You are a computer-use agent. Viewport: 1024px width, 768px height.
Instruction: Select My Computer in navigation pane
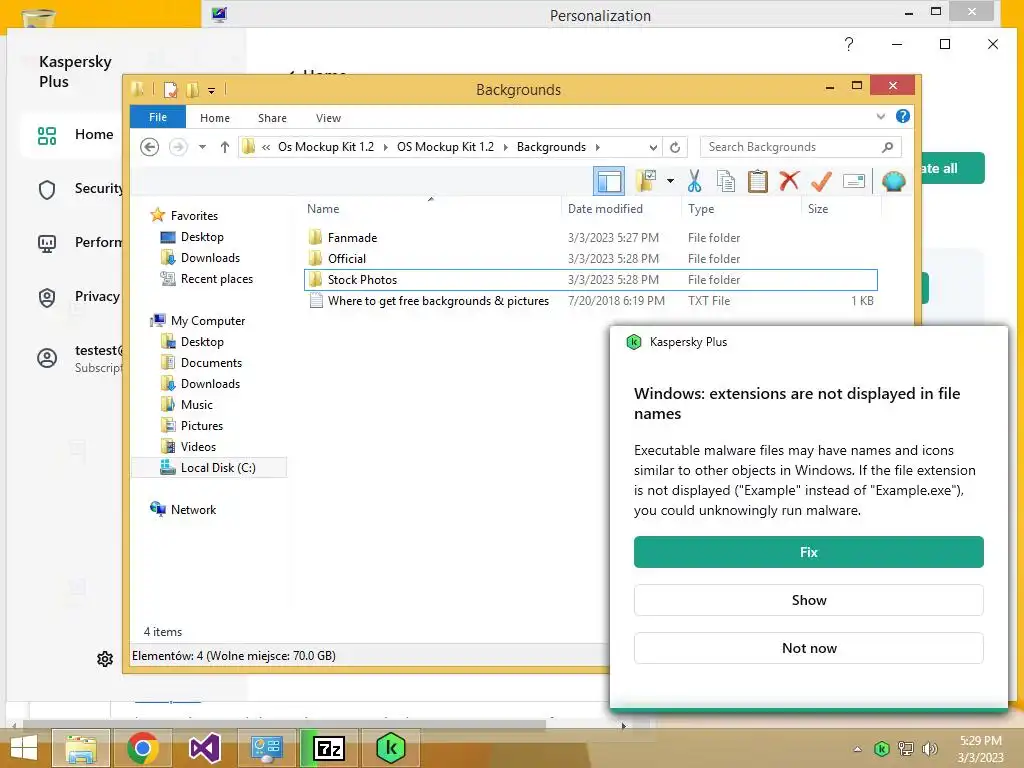(208, 321)
